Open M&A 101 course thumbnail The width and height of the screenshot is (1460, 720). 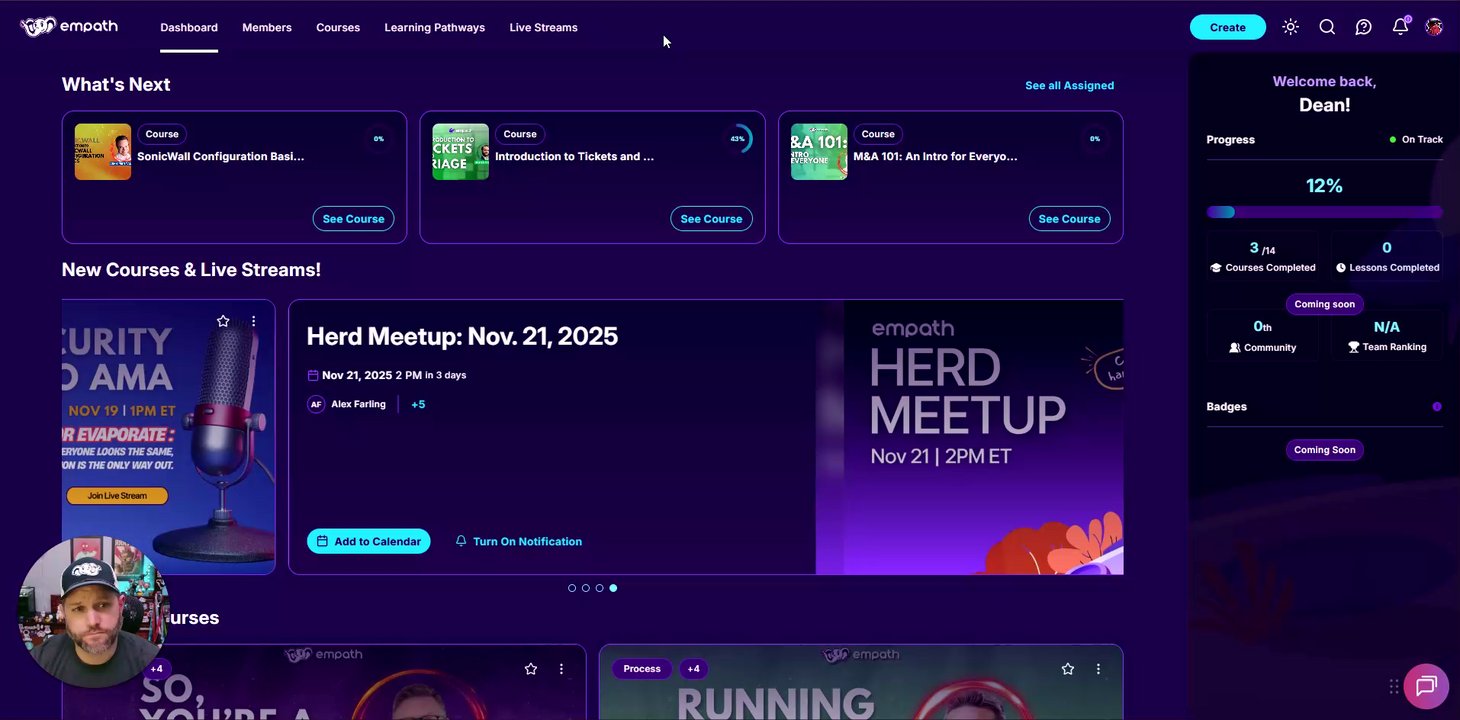tap(819, 152)
